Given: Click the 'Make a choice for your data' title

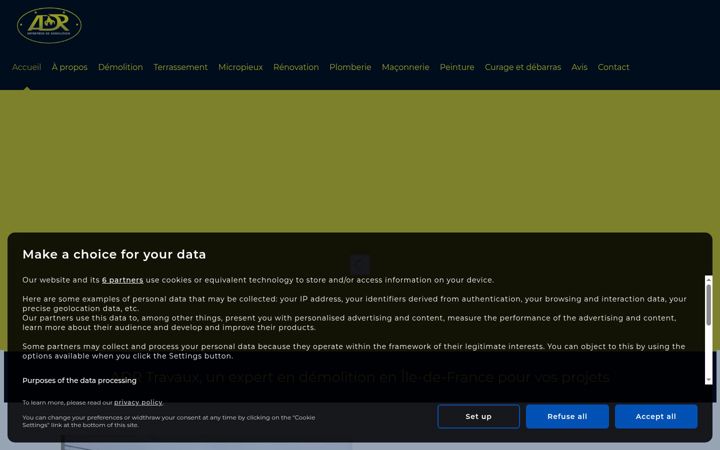Looking at the screenshot, I should tap(114, 254).
